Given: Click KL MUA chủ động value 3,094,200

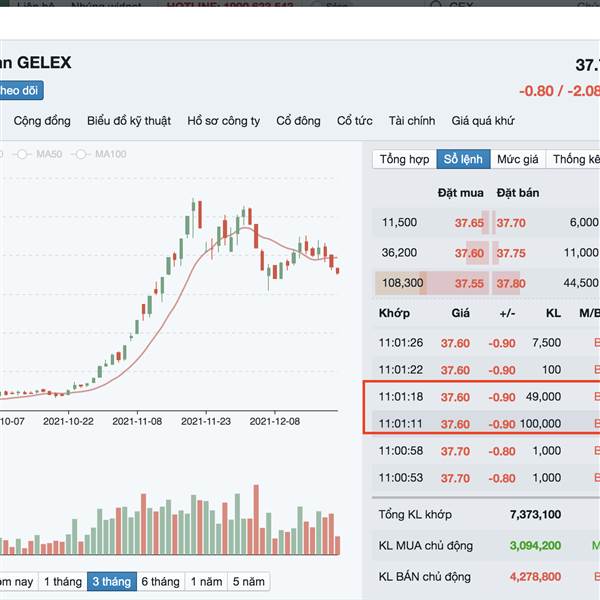Looking at the screenshot, I should [x=535, y=546].
